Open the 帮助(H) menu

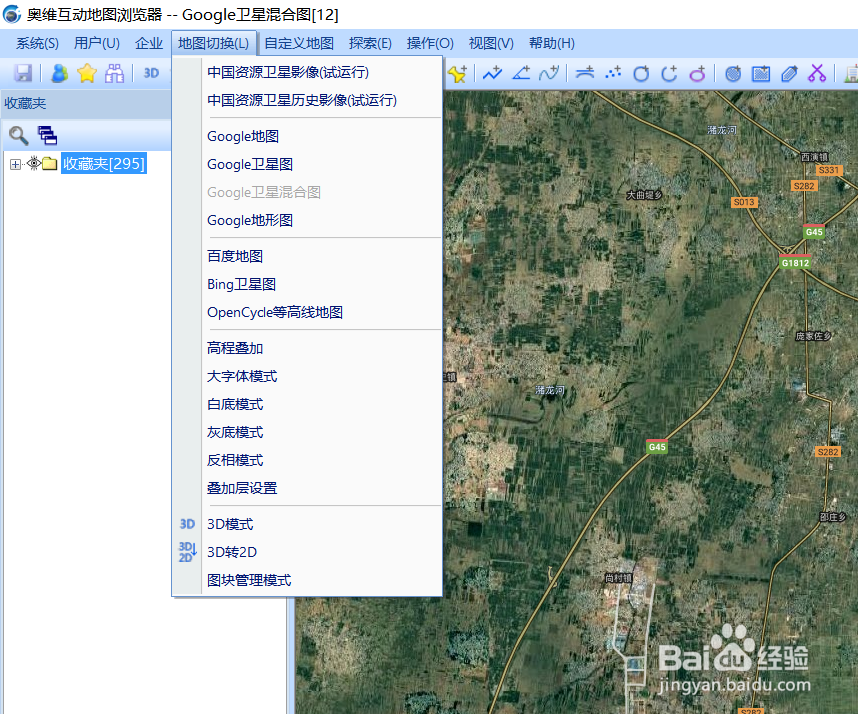click(552, 43)
